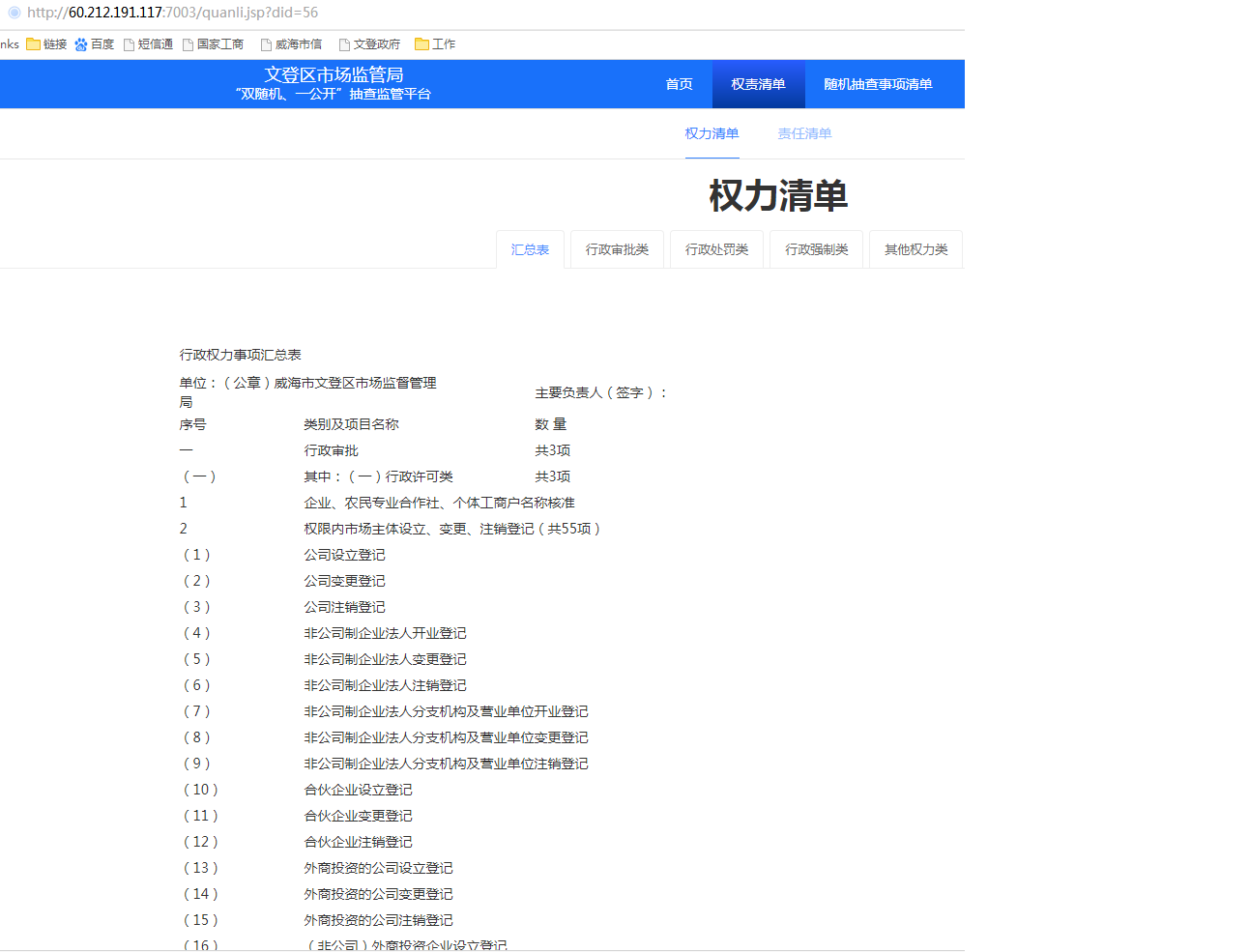
Task: Select the 行政处罚类 tab
Action: tap(716, 249)
